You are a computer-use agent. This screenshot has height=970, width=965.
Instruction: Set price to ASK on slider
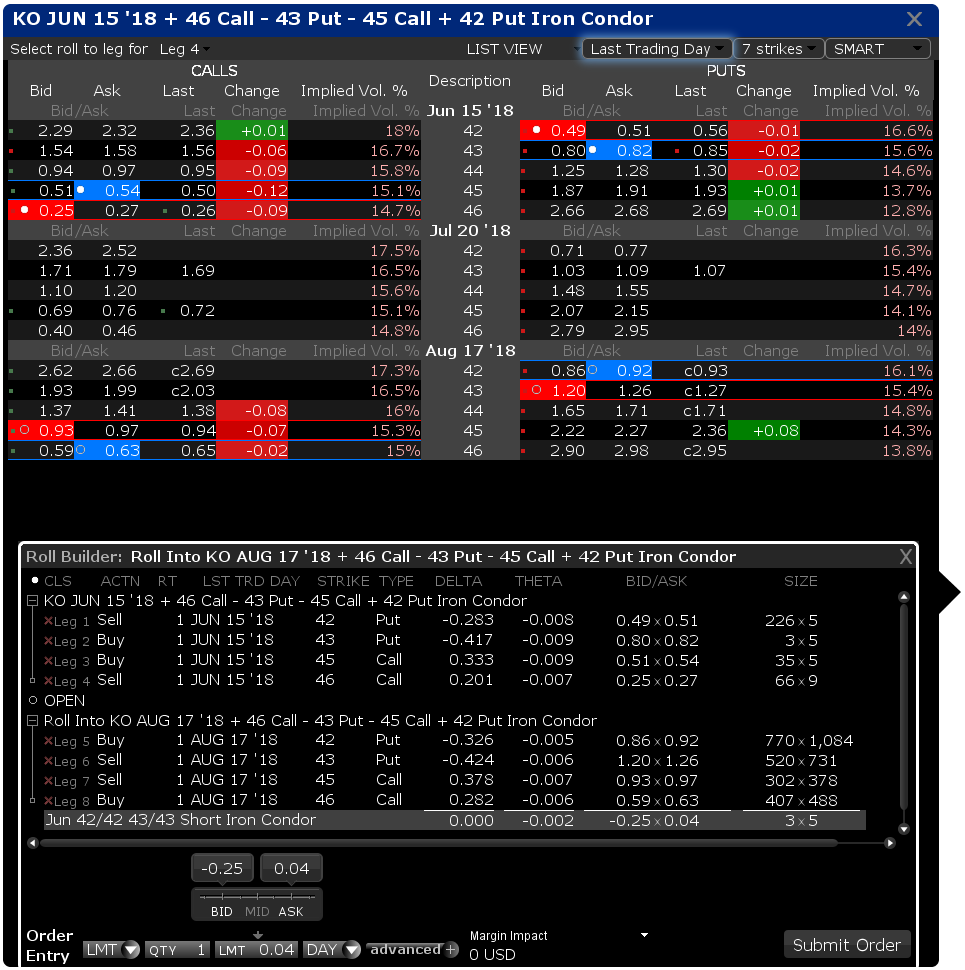291,912
